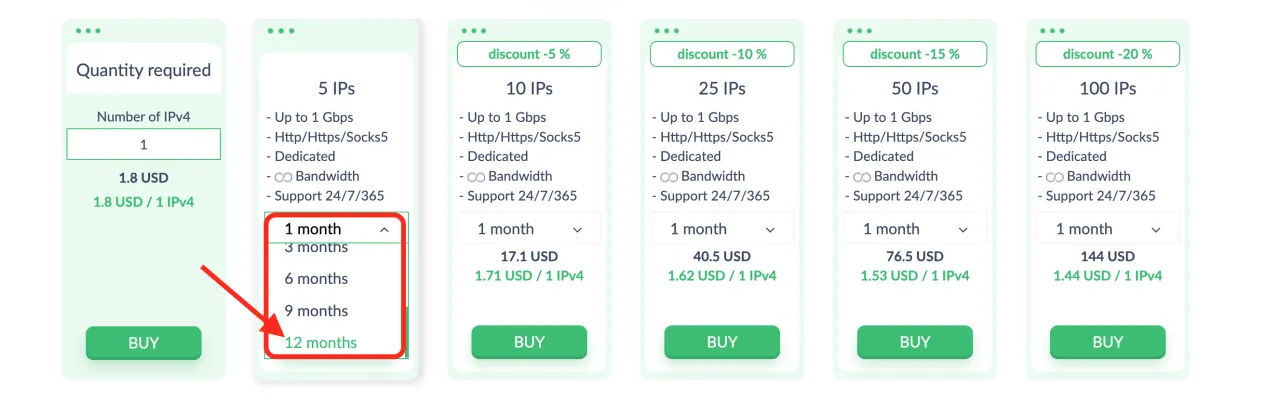
Task: Expand the 25 IPs month selector
Action: click(721, 229)
